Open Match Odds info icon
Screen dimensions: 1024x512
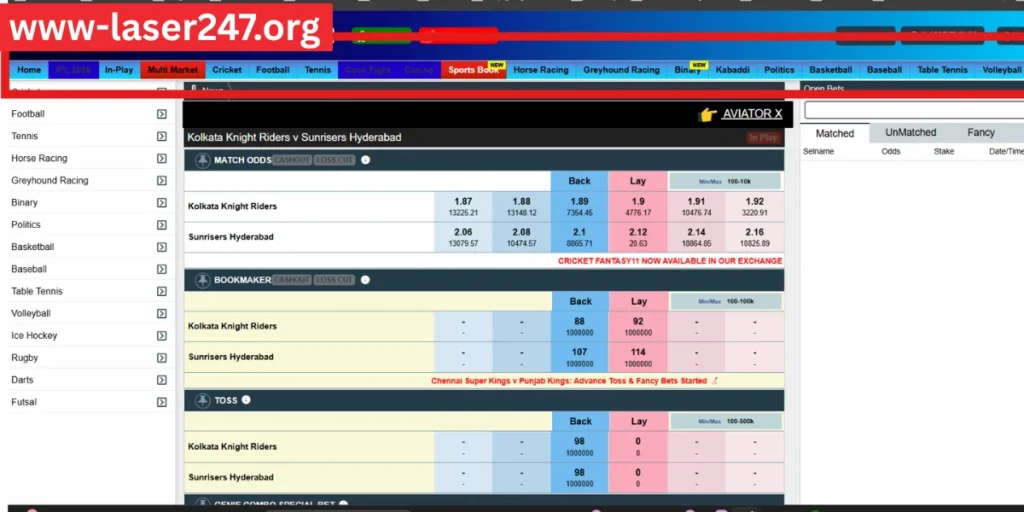pos(366,160)
